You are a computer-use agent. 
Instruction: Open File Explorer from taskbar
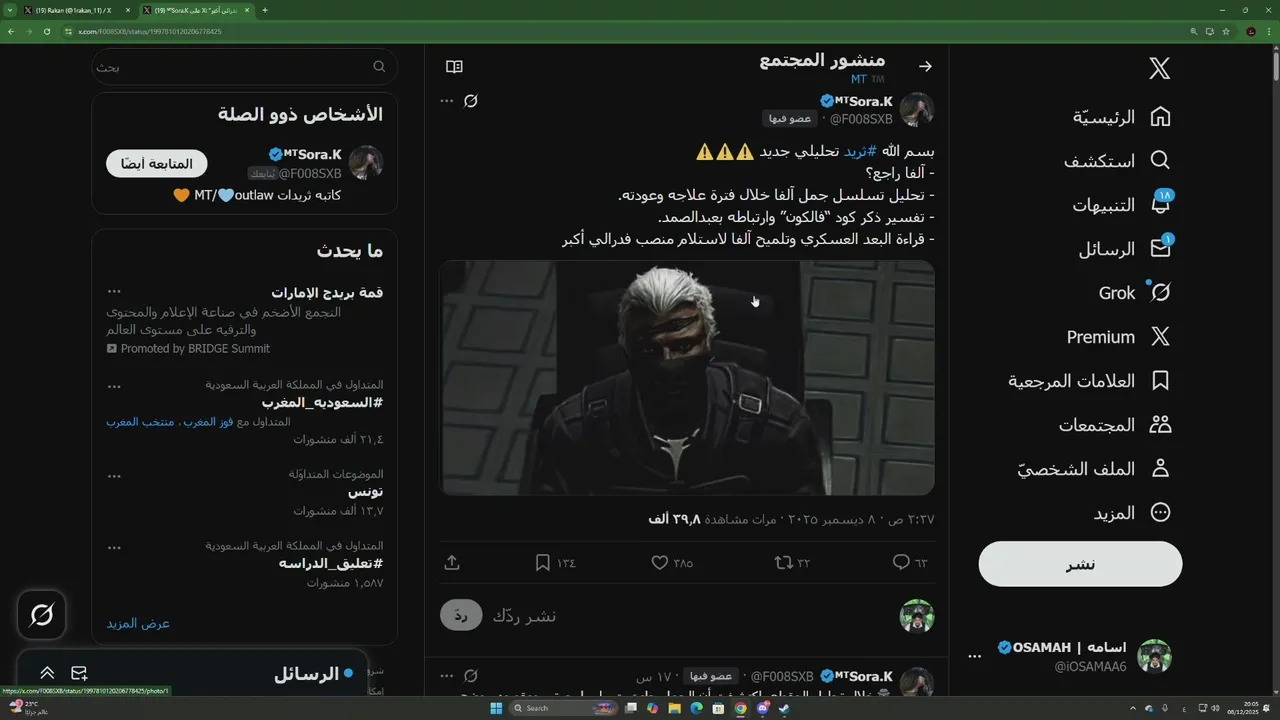click(x=675, y=708)
